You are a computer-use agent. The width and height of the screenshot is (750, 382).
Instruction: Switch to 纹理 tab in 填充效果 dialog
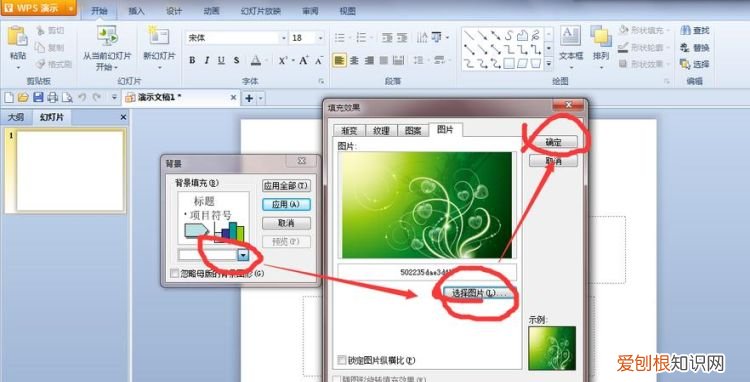(381, 131)
